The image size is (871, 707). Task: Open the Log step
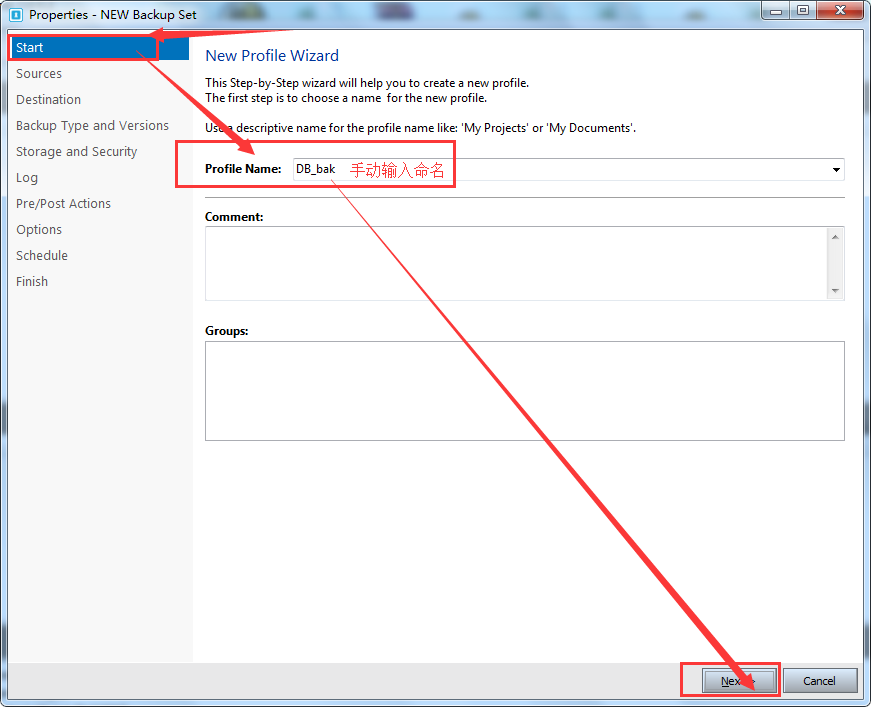click(x=27, y=178)
